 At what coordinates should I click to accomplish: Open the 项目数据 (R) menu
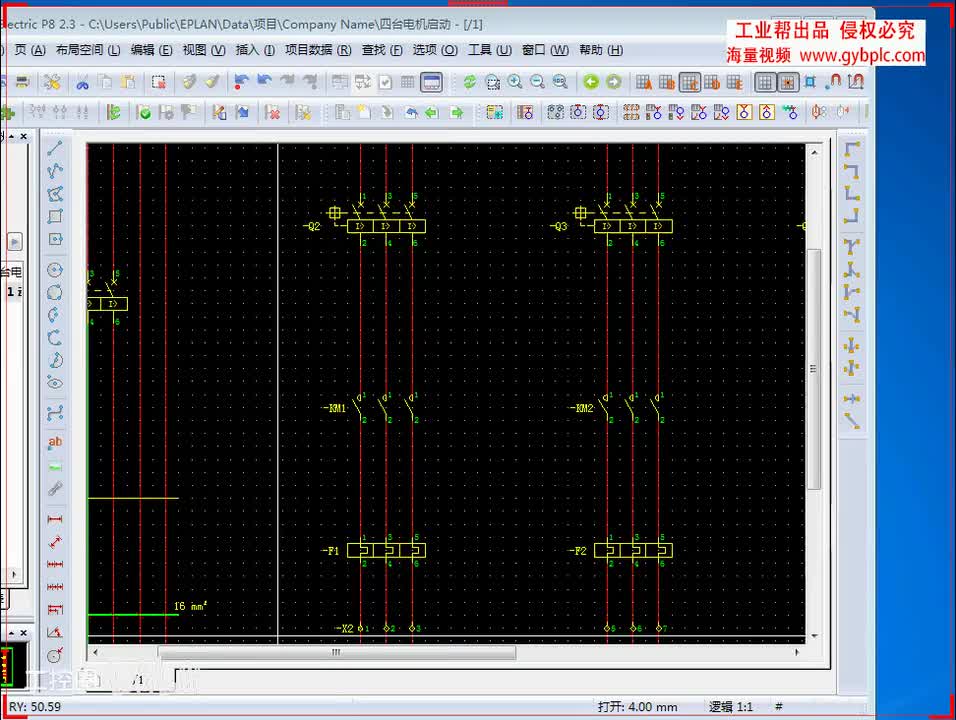click(x=318, y=50)
